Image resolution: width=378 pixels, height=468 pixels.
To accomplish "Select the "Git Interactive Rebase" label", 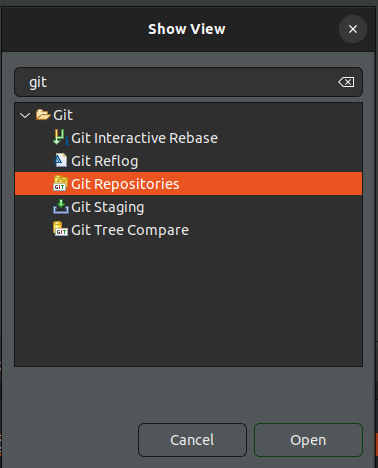I will point(144,138).
